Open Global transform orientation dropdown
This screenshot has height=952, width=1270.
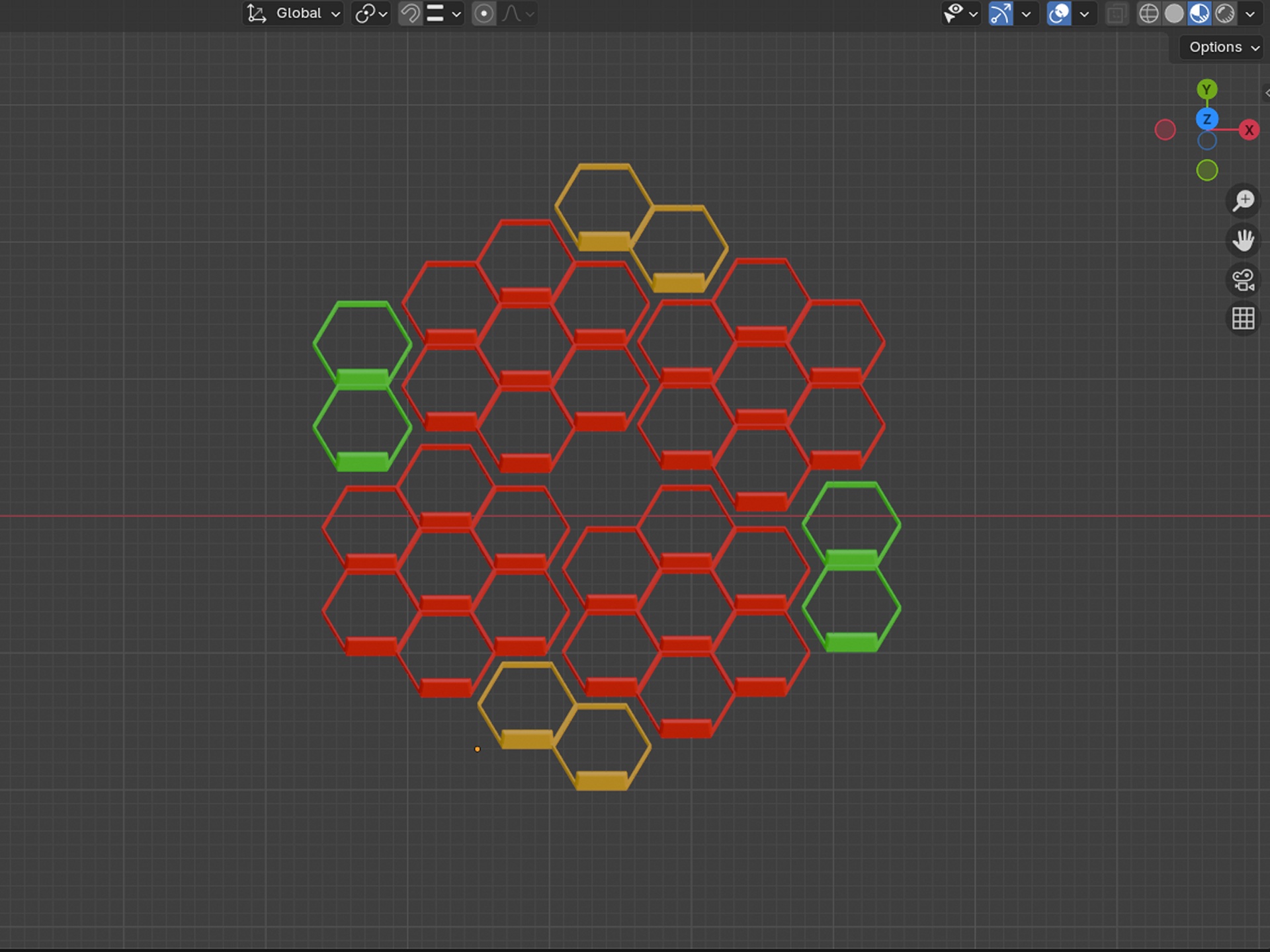(x=293, y=13)
